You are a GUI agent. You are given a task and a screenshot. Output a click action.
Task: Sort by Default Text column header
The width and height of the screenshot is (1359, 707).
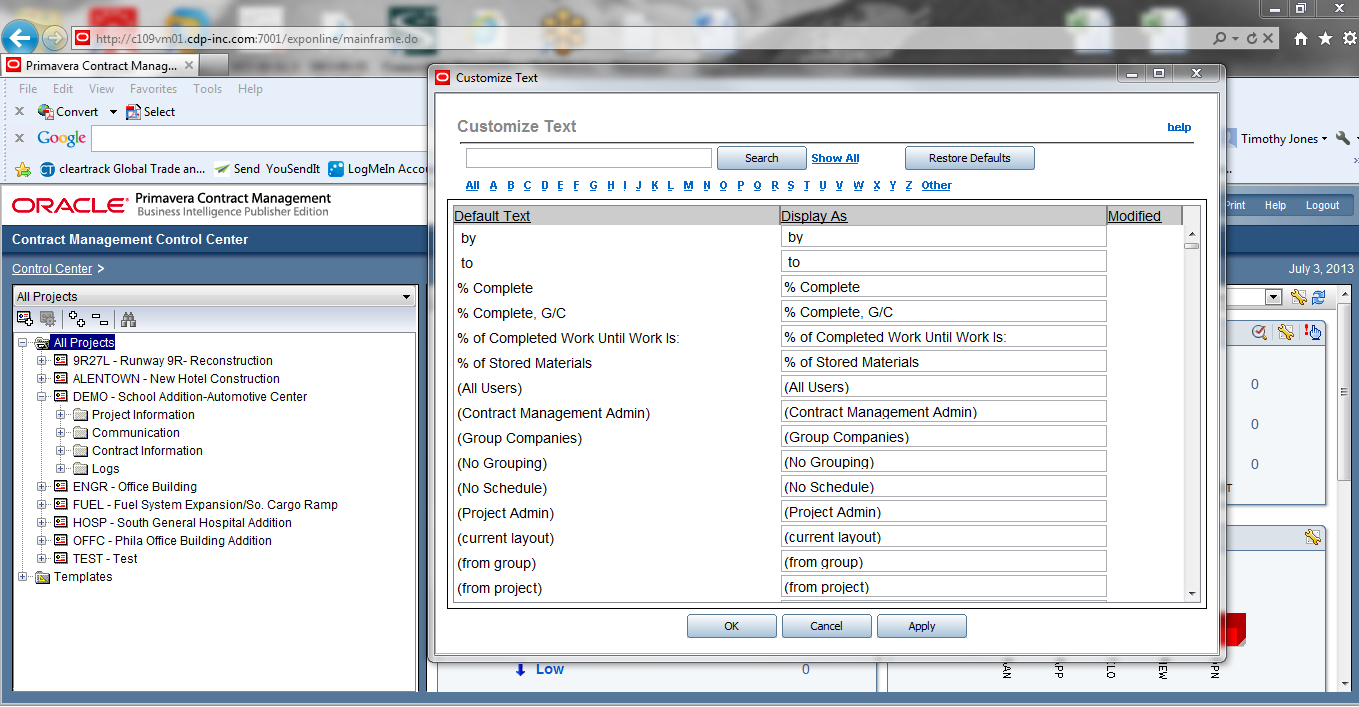[x=492, y=216]
